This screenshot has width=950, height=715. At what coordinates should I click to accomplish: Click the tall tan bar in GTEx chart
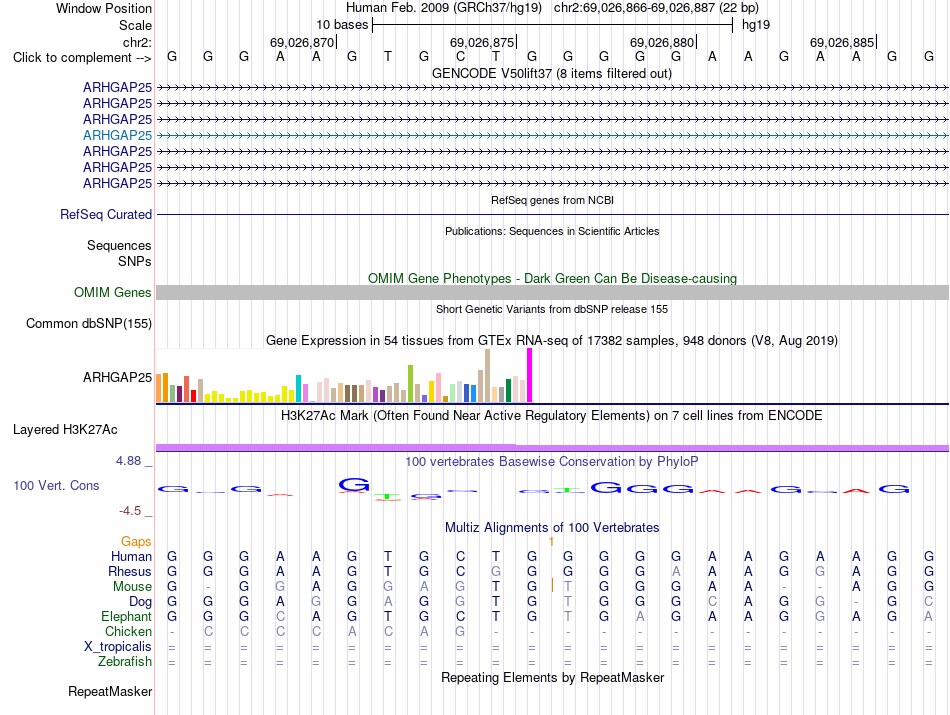487,376
